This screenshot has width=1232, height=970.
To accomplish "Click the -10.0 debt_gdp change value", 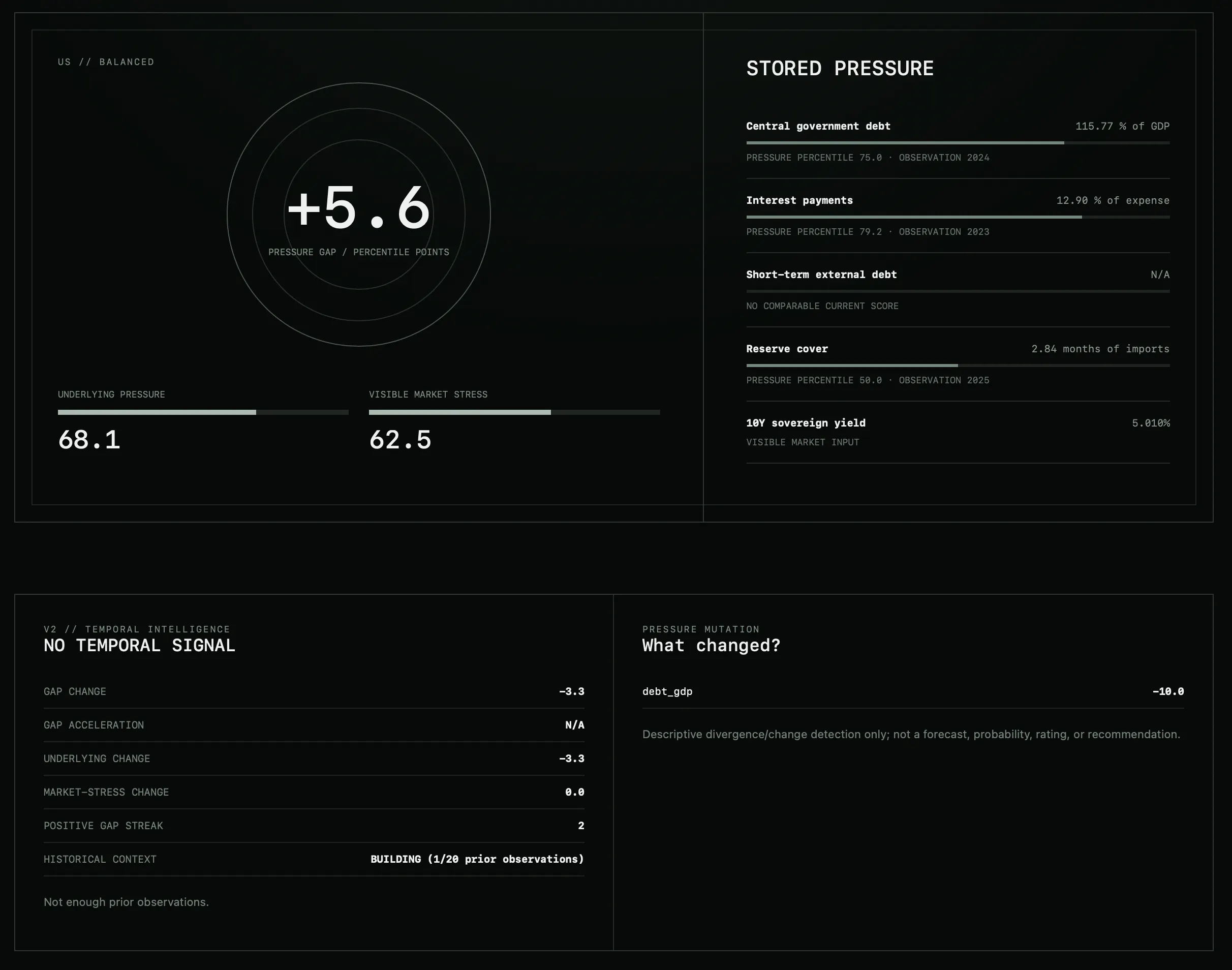I will click(1168, 692).
